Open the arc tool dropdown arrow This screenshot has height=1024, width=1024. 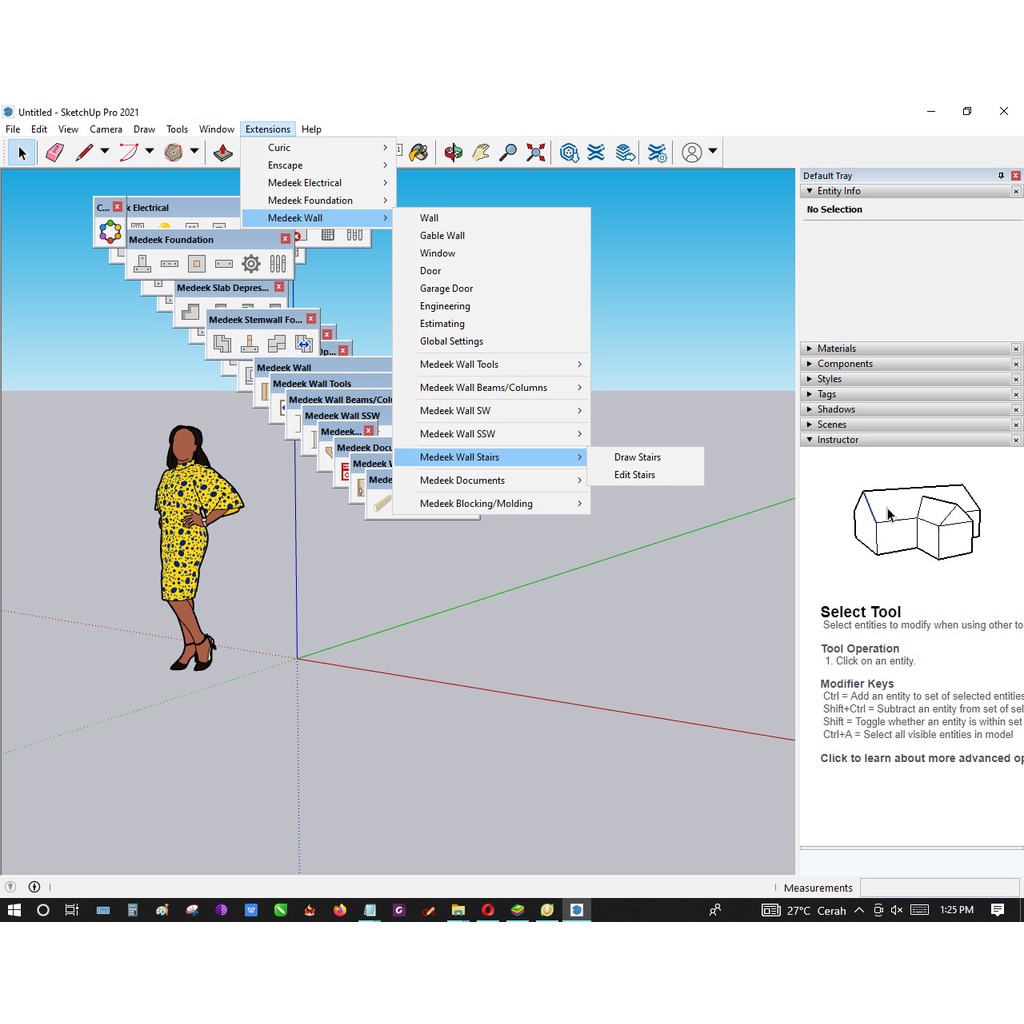150,151
